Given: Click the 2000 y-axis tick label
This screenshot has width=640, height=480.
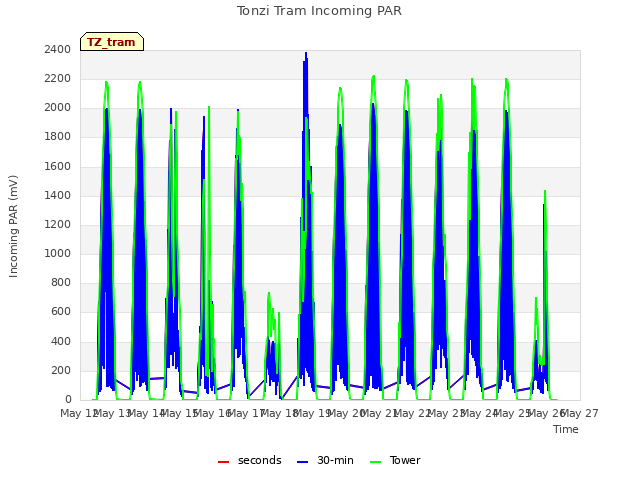Looking at the screenshot, I should (x=58, y=108).
